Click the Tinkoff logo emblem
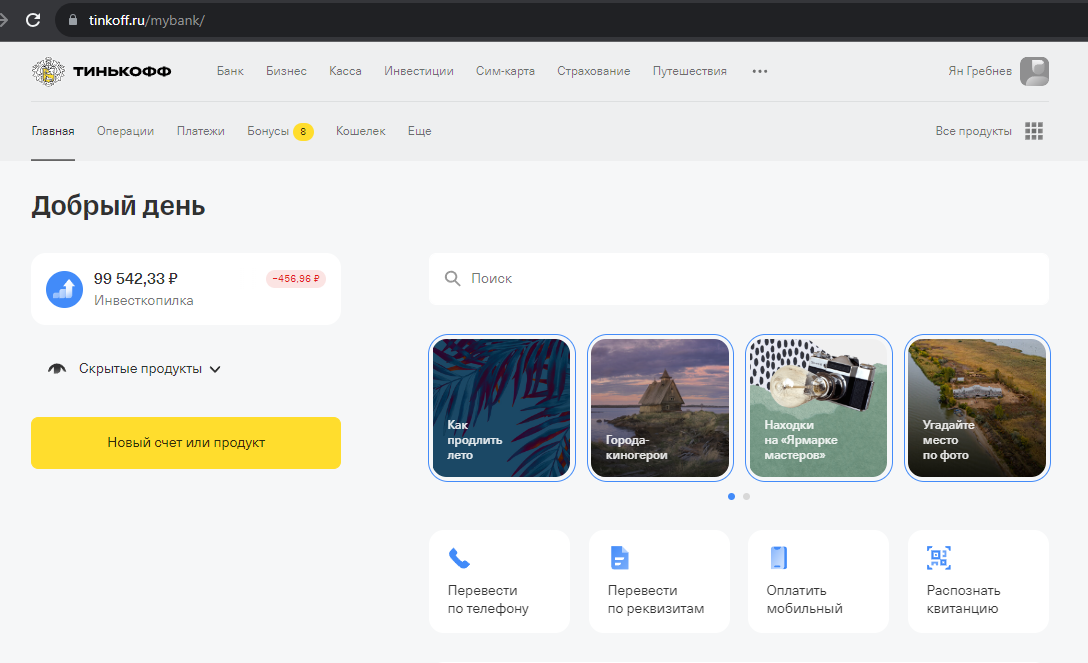This screenshot has height=663, width=1088. 48,71
